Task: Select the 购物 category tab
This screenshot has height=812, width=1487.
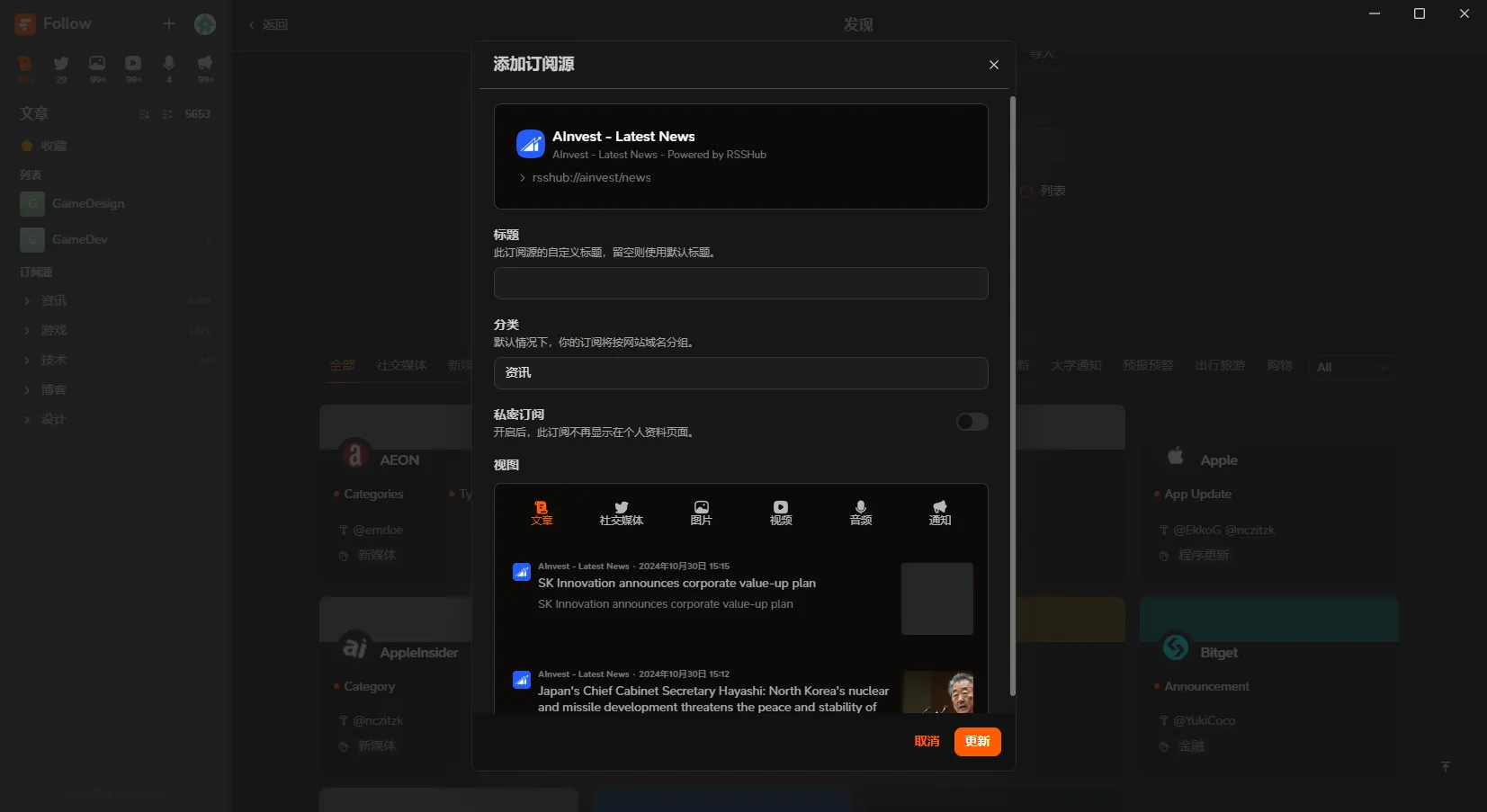Action: pos(1279,365)
